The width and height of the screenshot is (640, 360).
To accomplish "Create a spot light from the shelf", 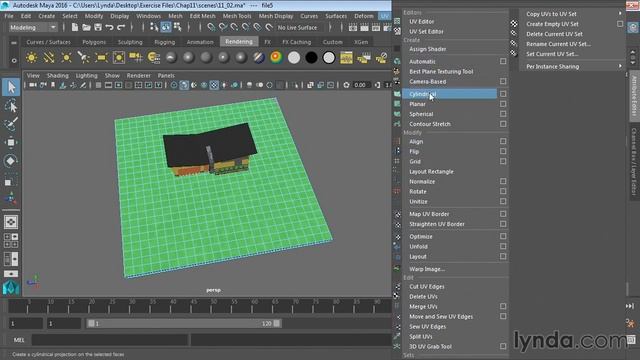I will [x=84, y=58].
